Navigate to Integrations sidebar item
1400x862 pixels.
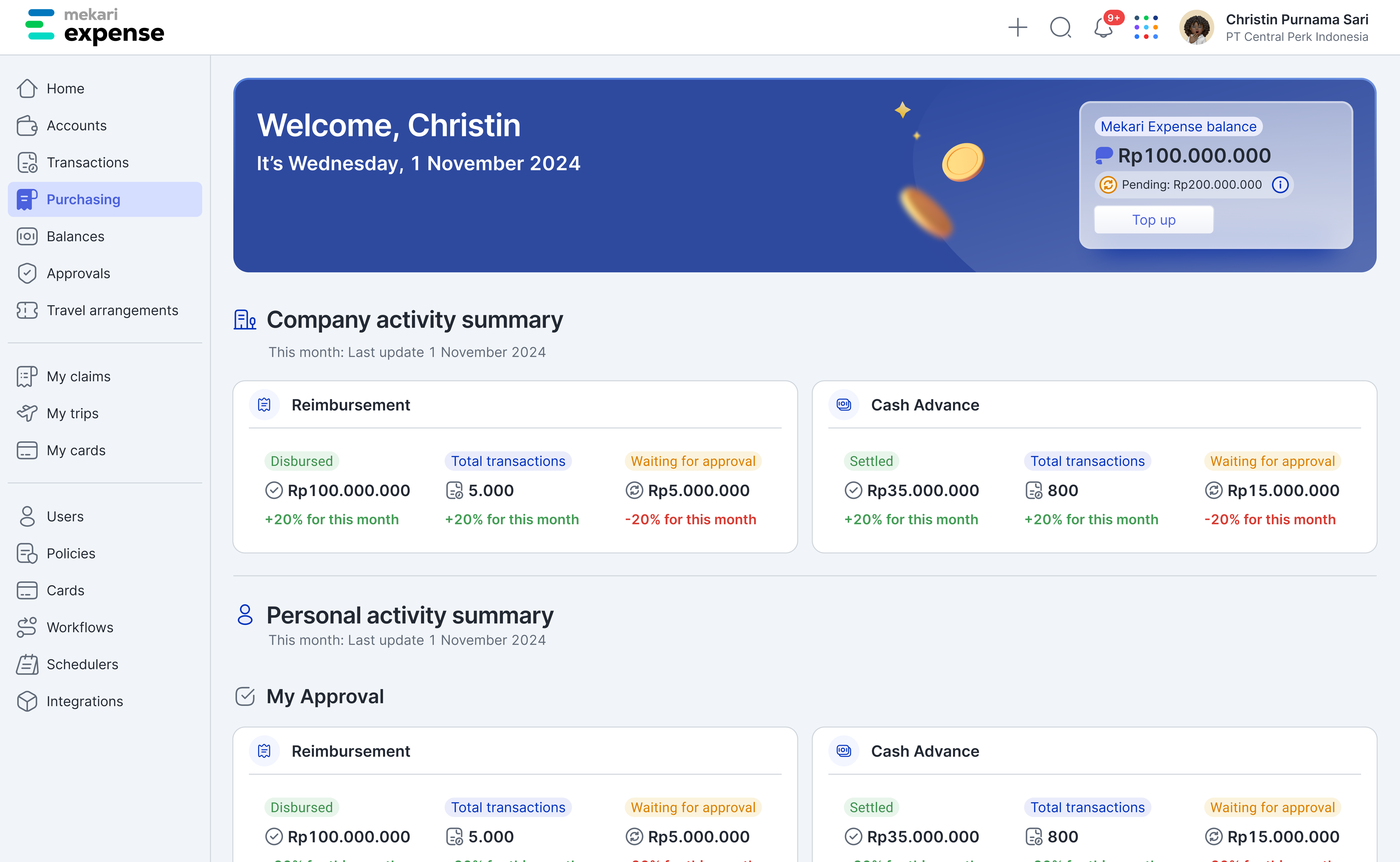[84, 701]
